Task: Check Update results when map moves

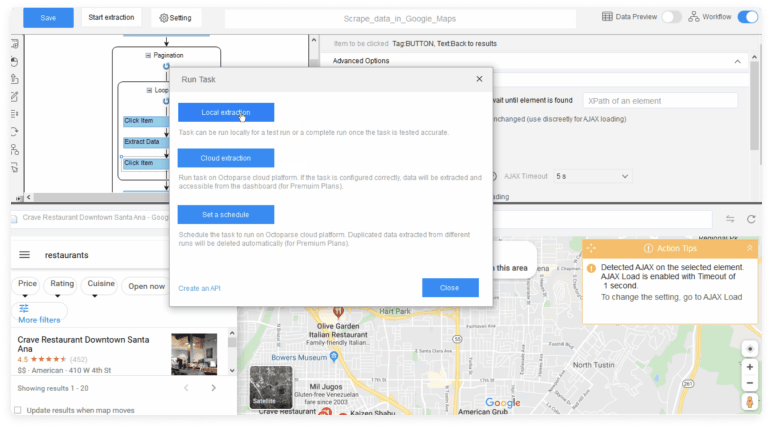Action: pyautogui.click(x=18, y=410)
